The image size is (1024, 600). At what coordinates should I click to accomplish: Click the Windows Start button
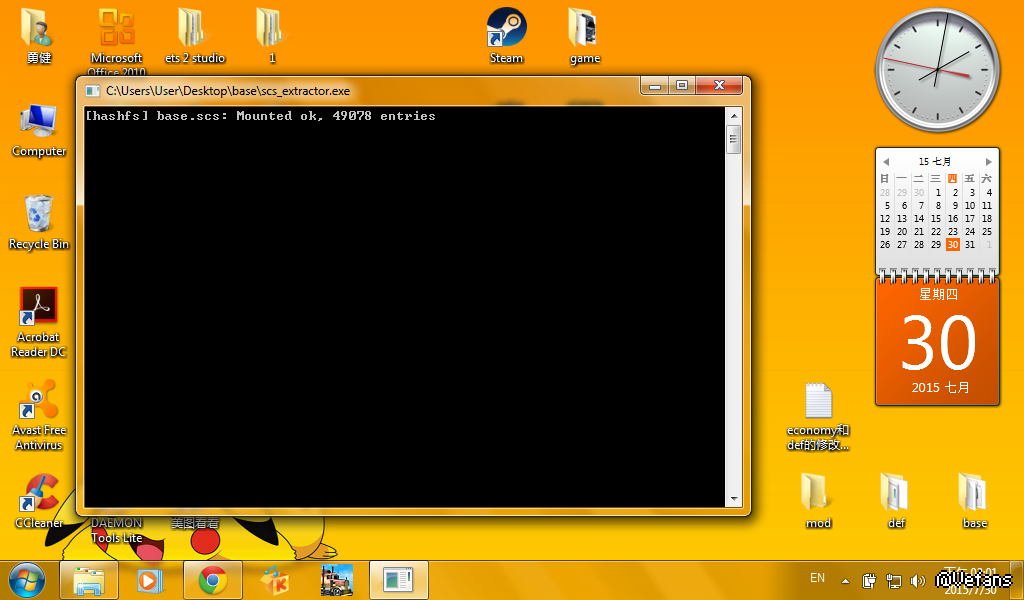click(x=27, y=580)
